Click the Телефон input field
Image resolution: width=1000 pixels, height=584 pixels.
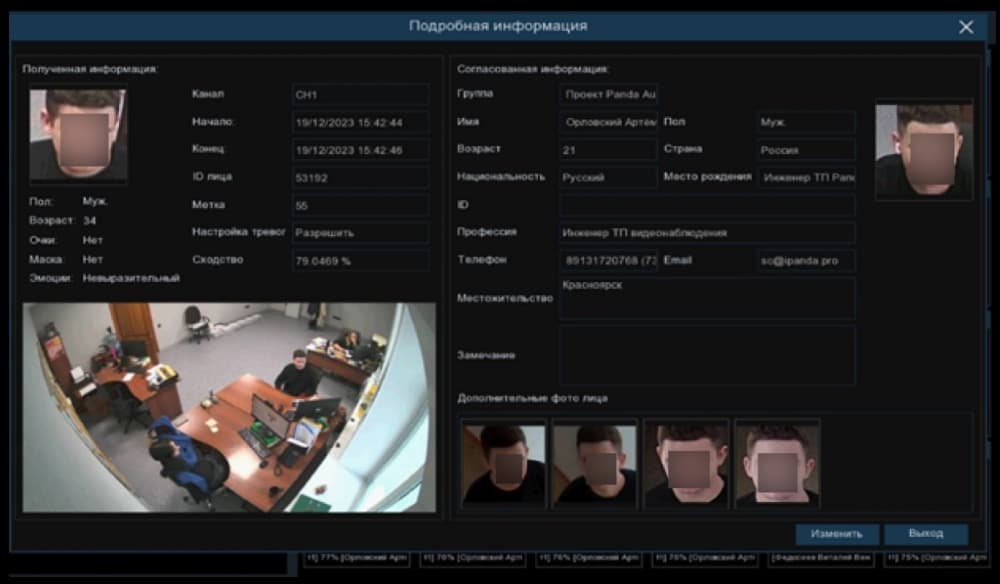pos(608,261)
